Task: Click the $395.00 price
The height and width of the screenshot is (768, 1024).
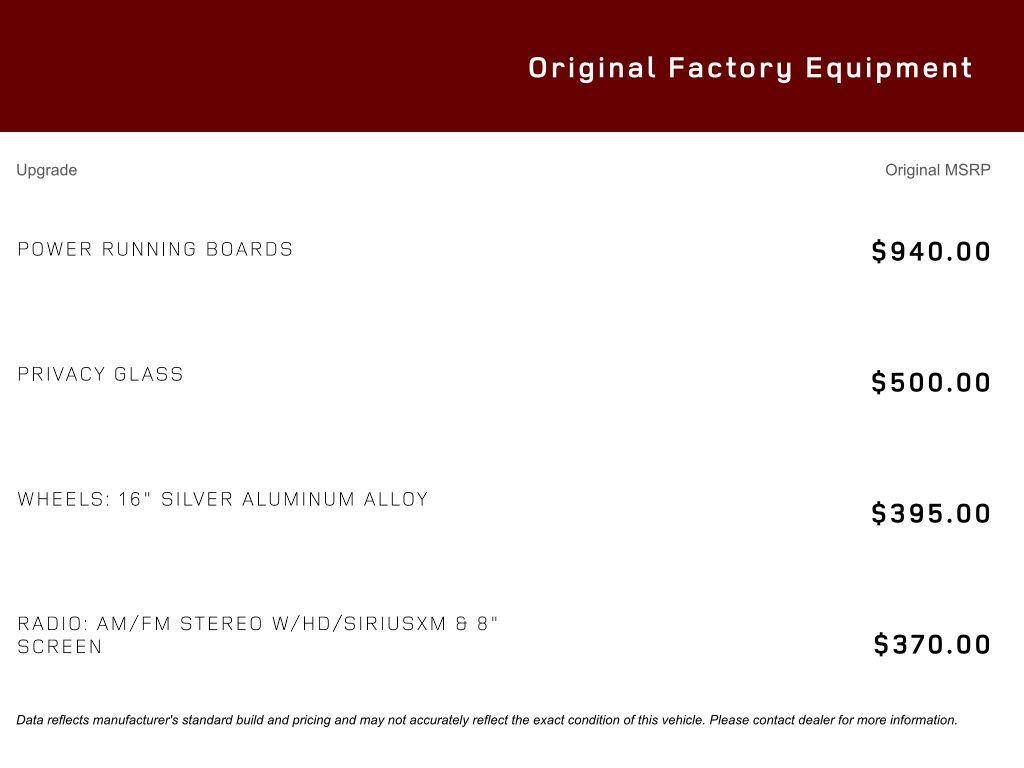Action: click(x=931, y=513)
